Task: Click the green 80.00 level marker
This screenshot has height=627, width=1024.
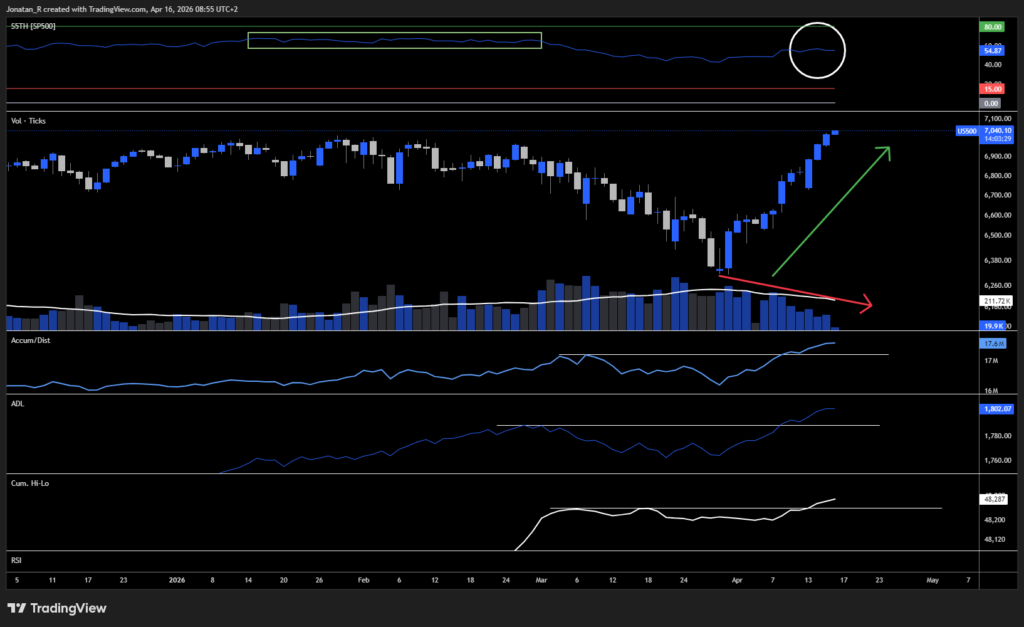Action: click(x=990, y=27)
